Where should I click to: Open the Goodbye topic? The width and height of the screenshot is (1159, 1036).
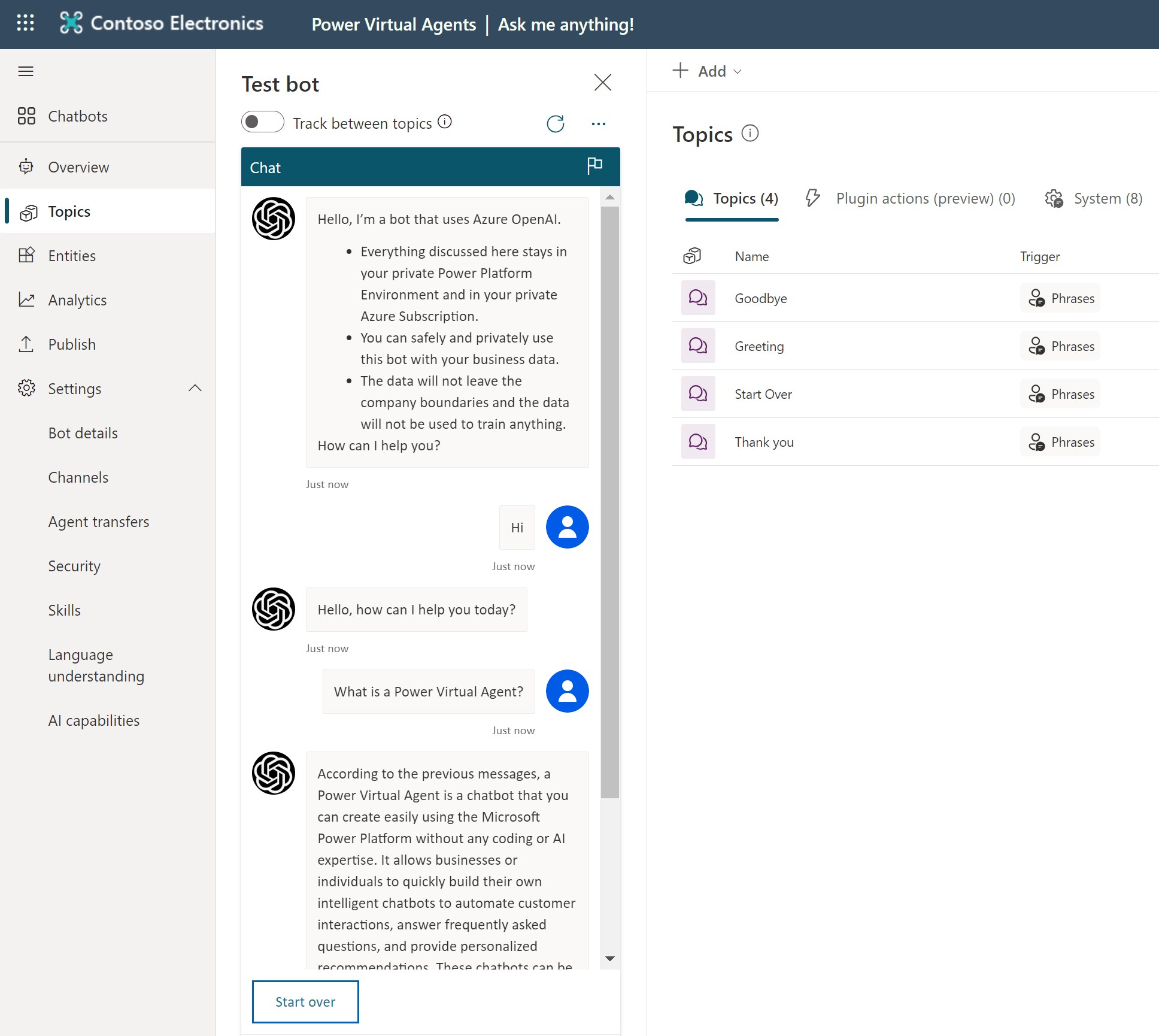coord(761,298)
